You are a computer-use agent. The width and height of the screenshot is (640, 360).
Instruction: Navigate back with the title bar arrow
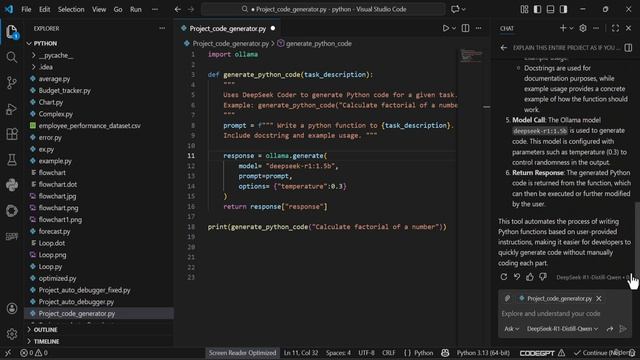click(x=178, y=9)
